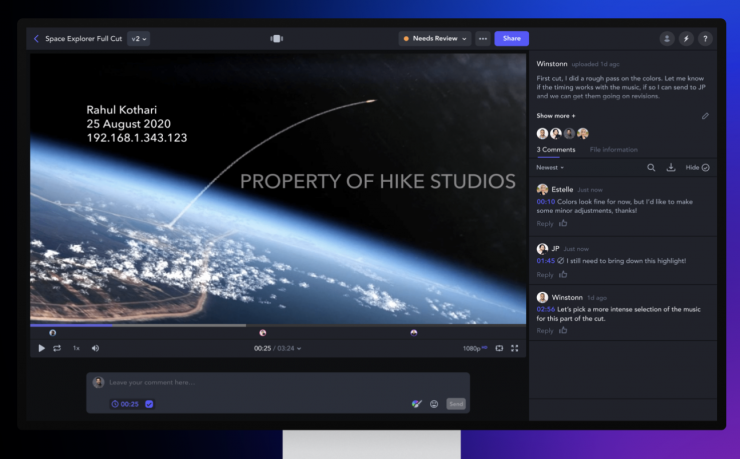This screenshot has width=740, height=459.
Task: Click Show more + link in description
Action: pyautogui.click(x=556, y=116)
